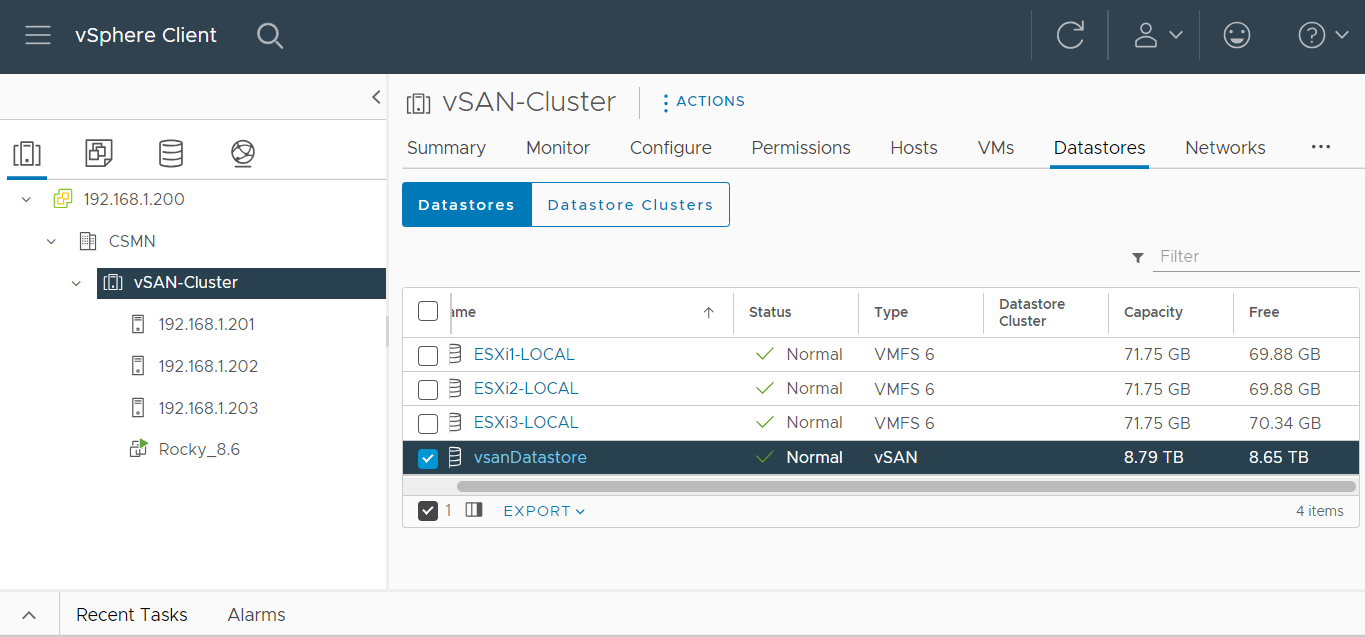Open the ESXi1-LOCAL datastore link
Viewport: 1365px width, 637px height.
[524, 354]
